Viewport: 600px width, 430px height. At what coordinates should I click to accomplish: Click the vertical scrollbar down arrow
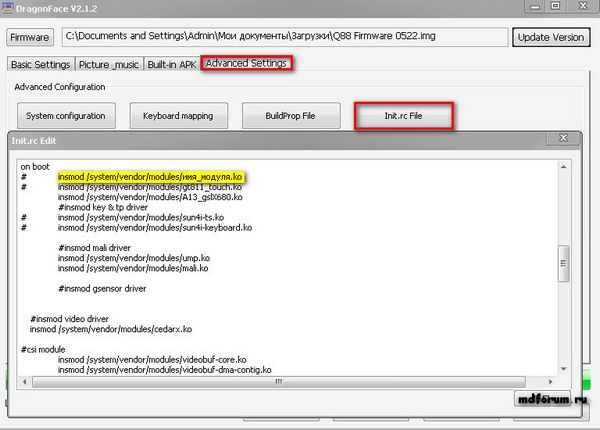[563, 369]
